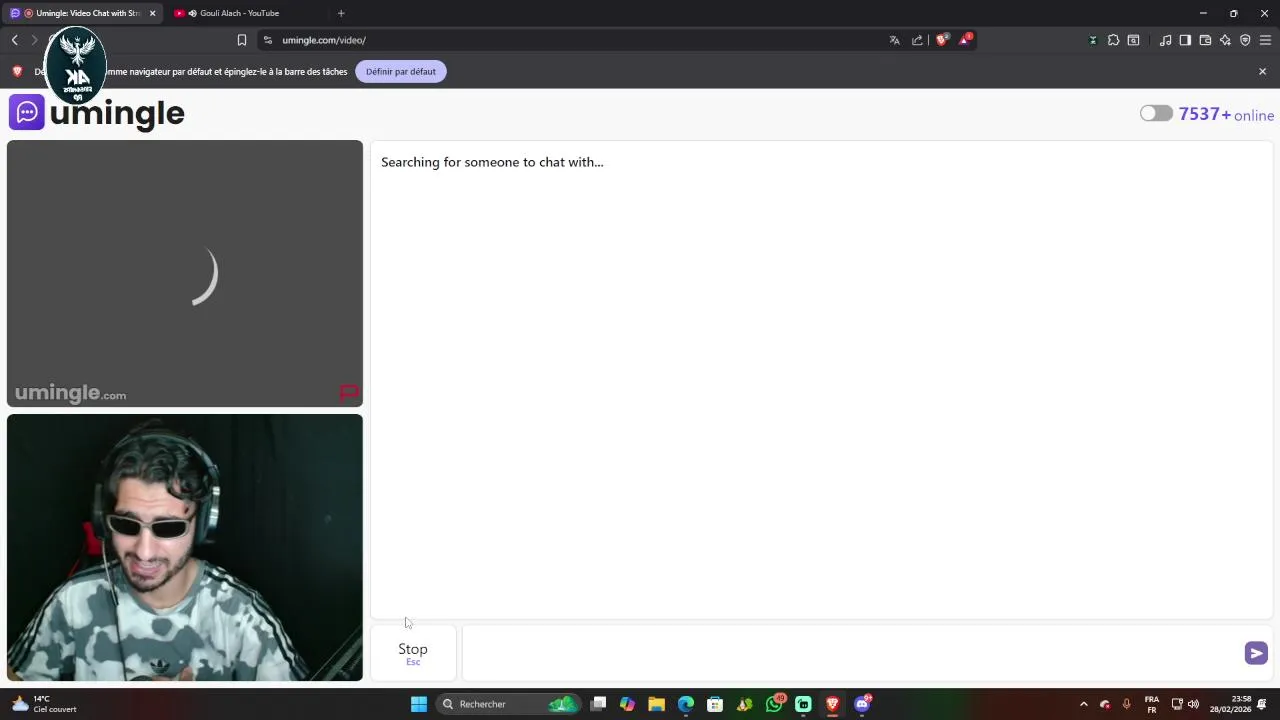
Task: Click the local webcam video preview
Action: [x=185, y=548]
